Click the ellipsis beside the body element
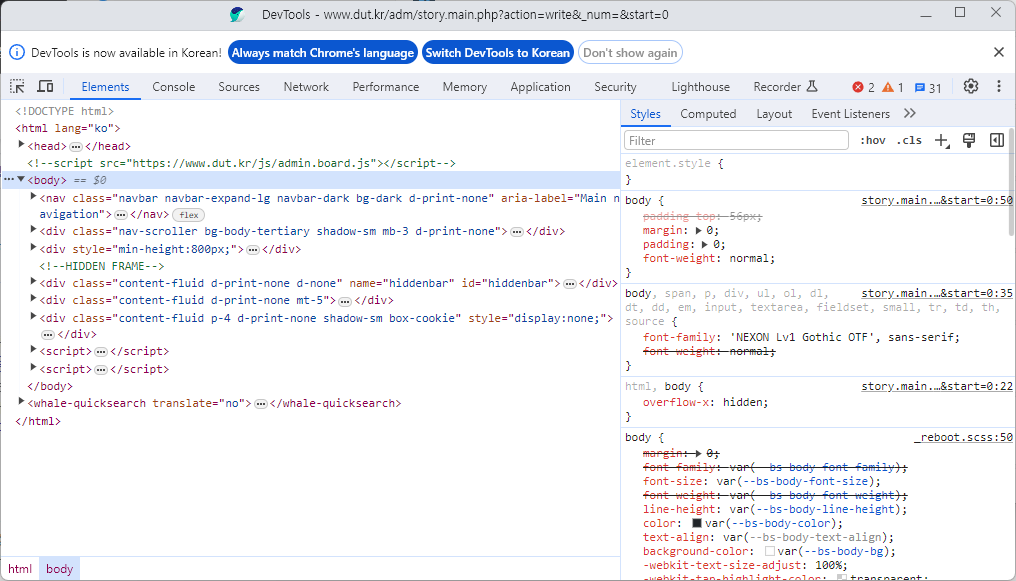This screenshot has height=581, width=1016. [8, 179]
